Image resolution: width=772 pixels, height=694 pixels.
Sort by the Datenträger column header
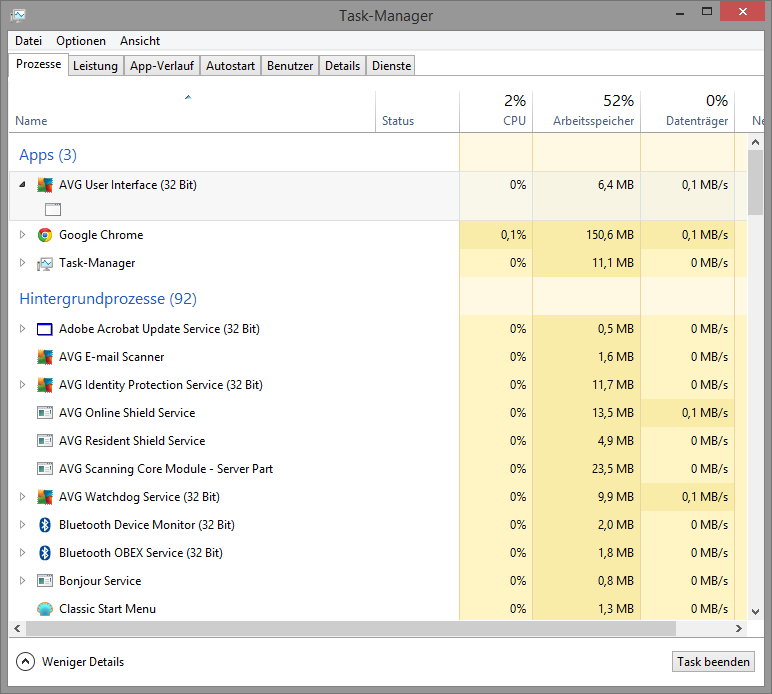(x=688, y=112)
